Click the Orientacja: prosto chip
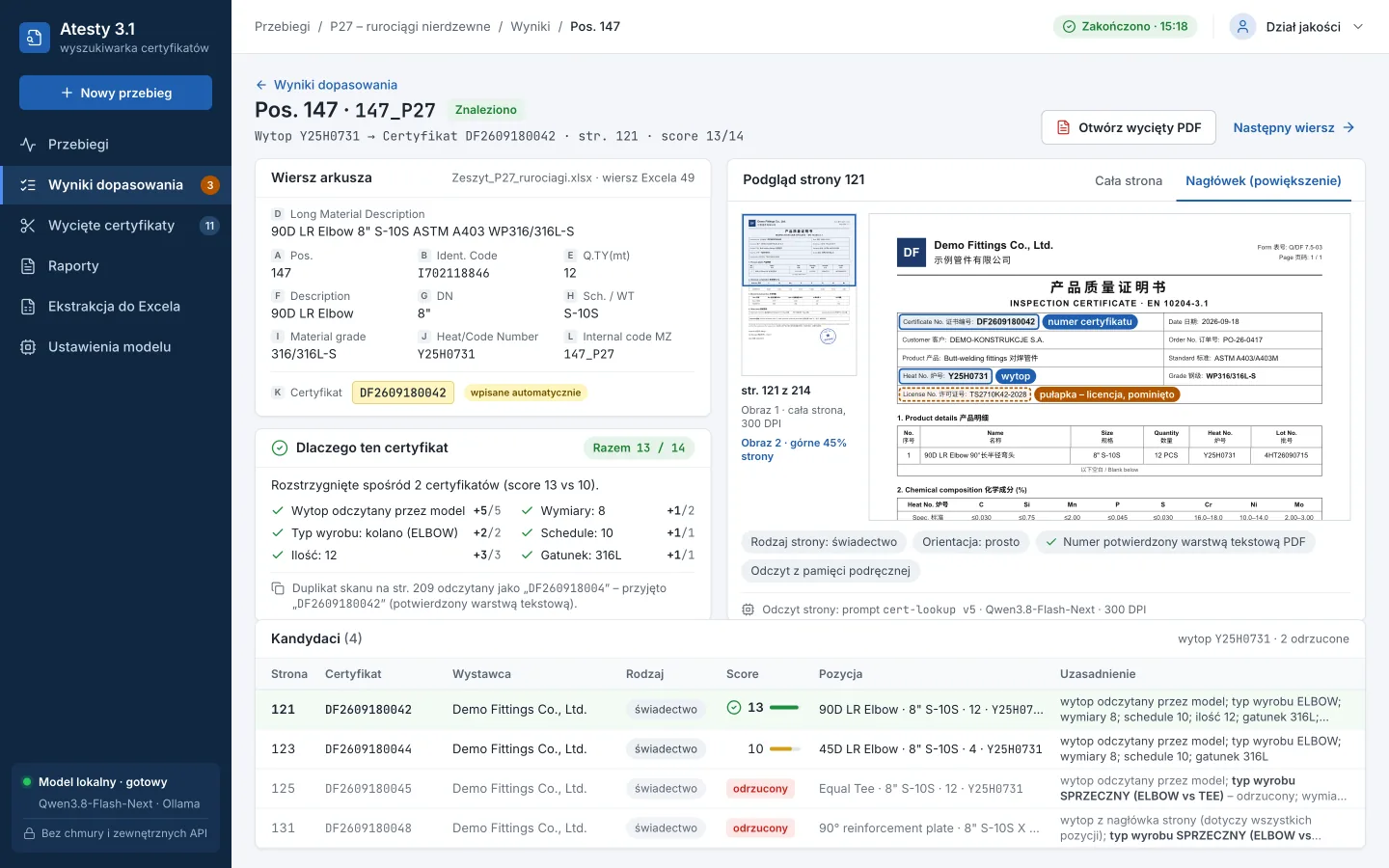The image size is (1389, 868). tap(970, 542)
